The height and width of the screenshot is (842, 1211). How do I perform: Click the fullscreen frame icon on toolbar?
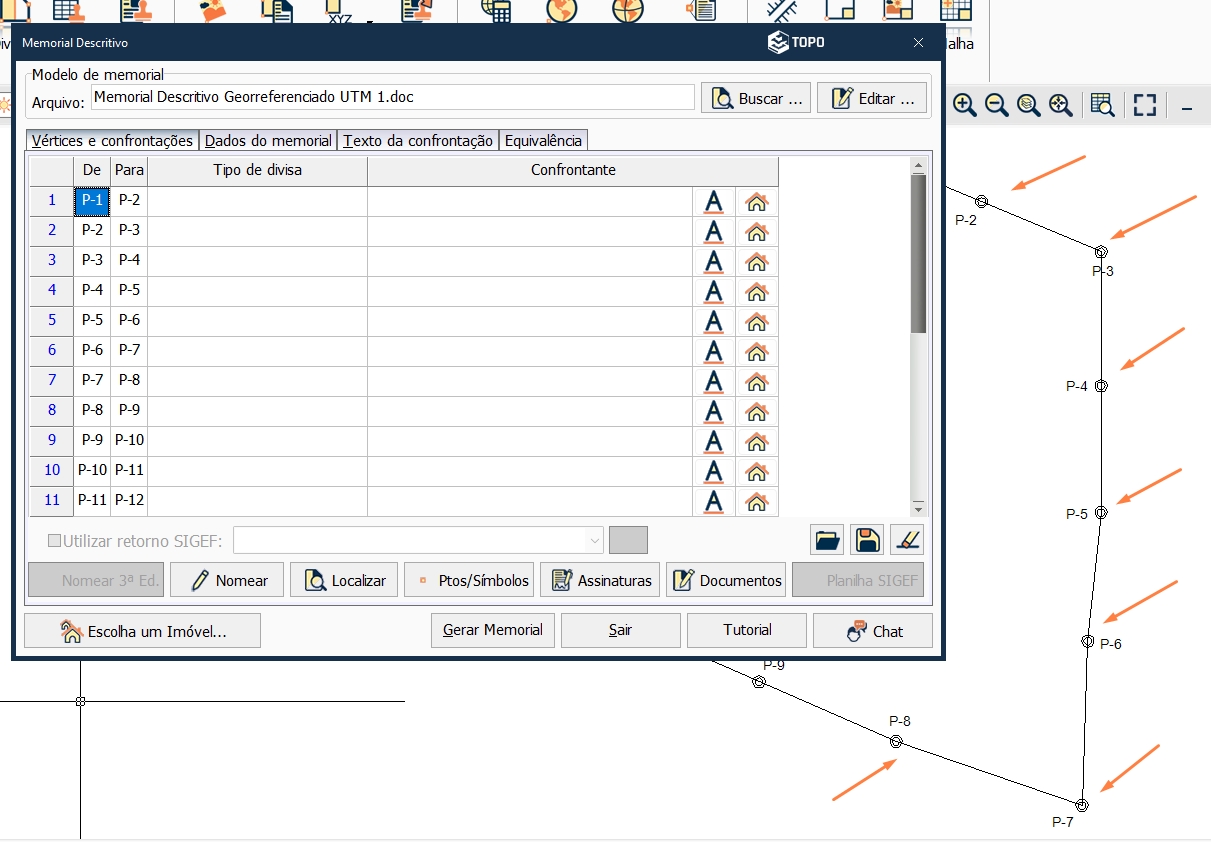pyautogui.click(x=1144, y=104)
